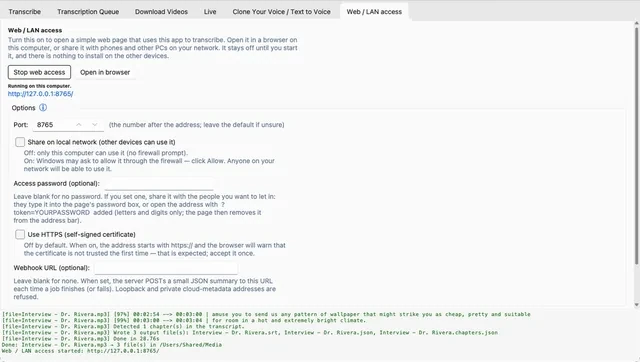Select the Live tab
The height and width of the screenshot is (362, 640).
210,11
